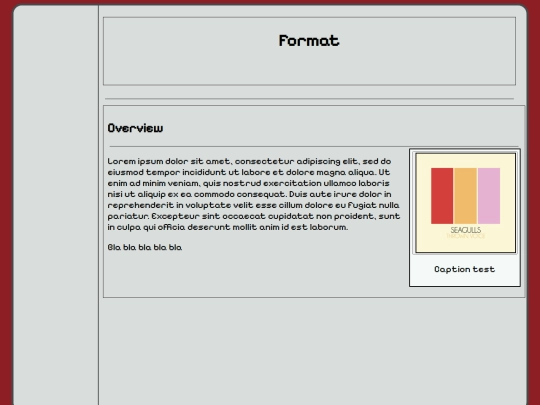The height and width of the screenshot is (405, 540).
Task: Open the Seagulls album cover thumbnail
Action: [465, 203]
